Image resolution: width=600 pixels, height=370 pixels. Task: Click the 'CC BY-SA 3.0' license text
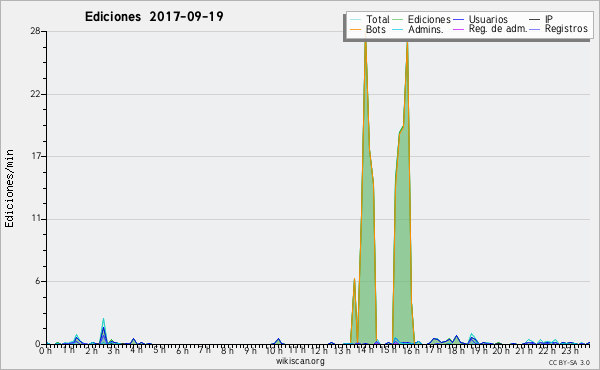point(569,363)
